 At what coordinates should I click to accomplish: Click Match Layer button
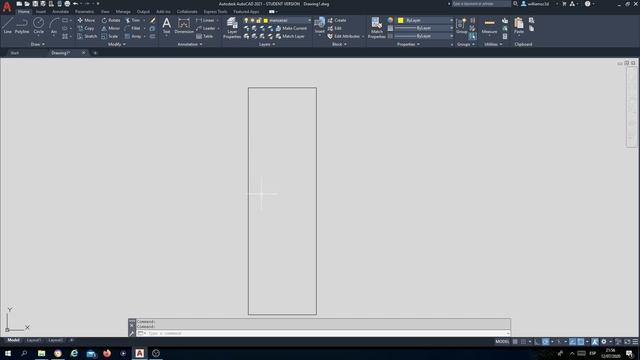pos(290,36)
